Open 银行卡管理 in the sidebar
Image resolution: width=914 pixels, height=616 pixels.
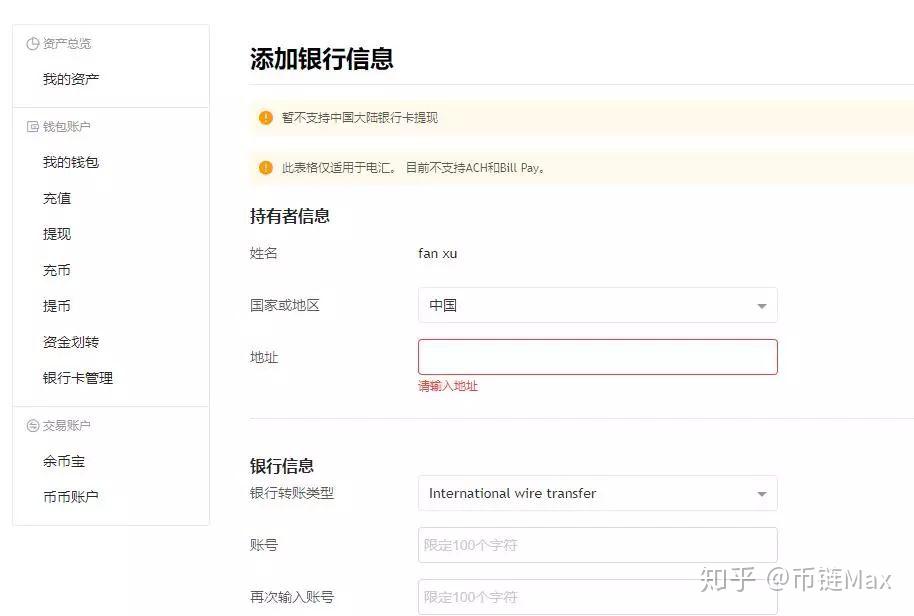point(78,378)
